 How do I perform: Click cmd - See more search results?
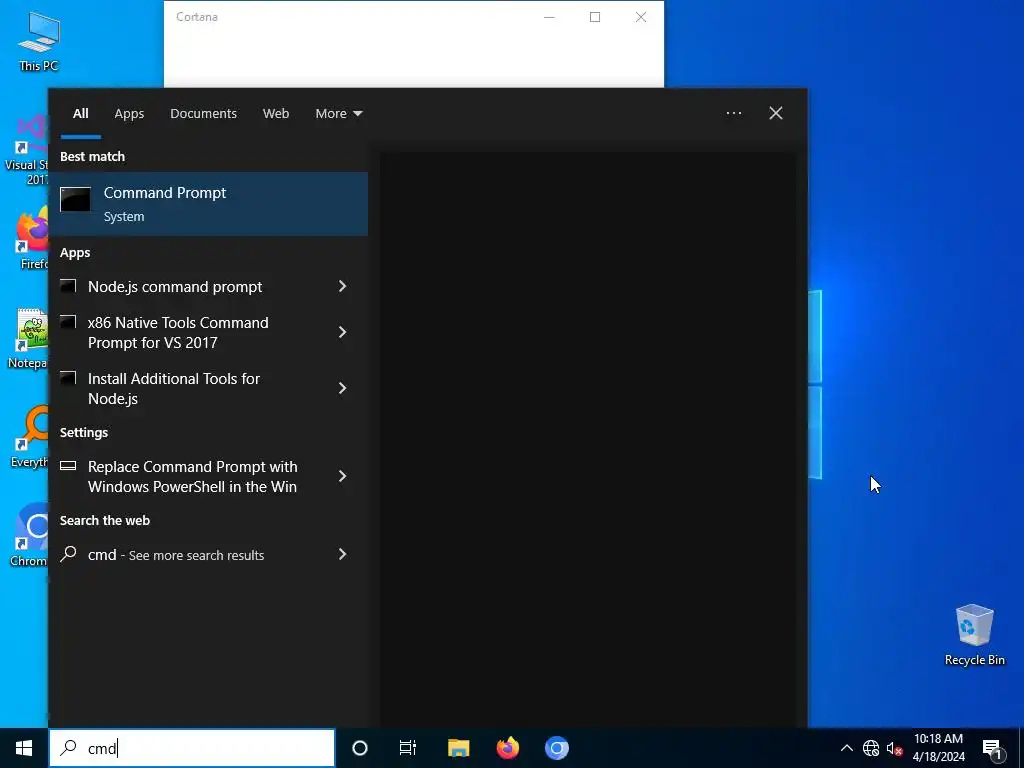[176, 554]
